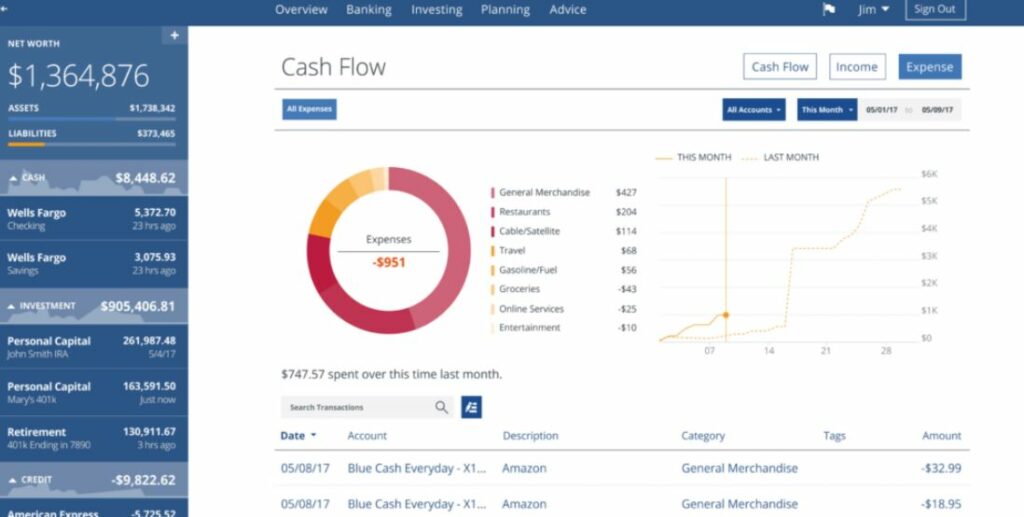Viewport: 1024px width, 517px height.
Task: Click the Account column header
Action: coord(367,435)
